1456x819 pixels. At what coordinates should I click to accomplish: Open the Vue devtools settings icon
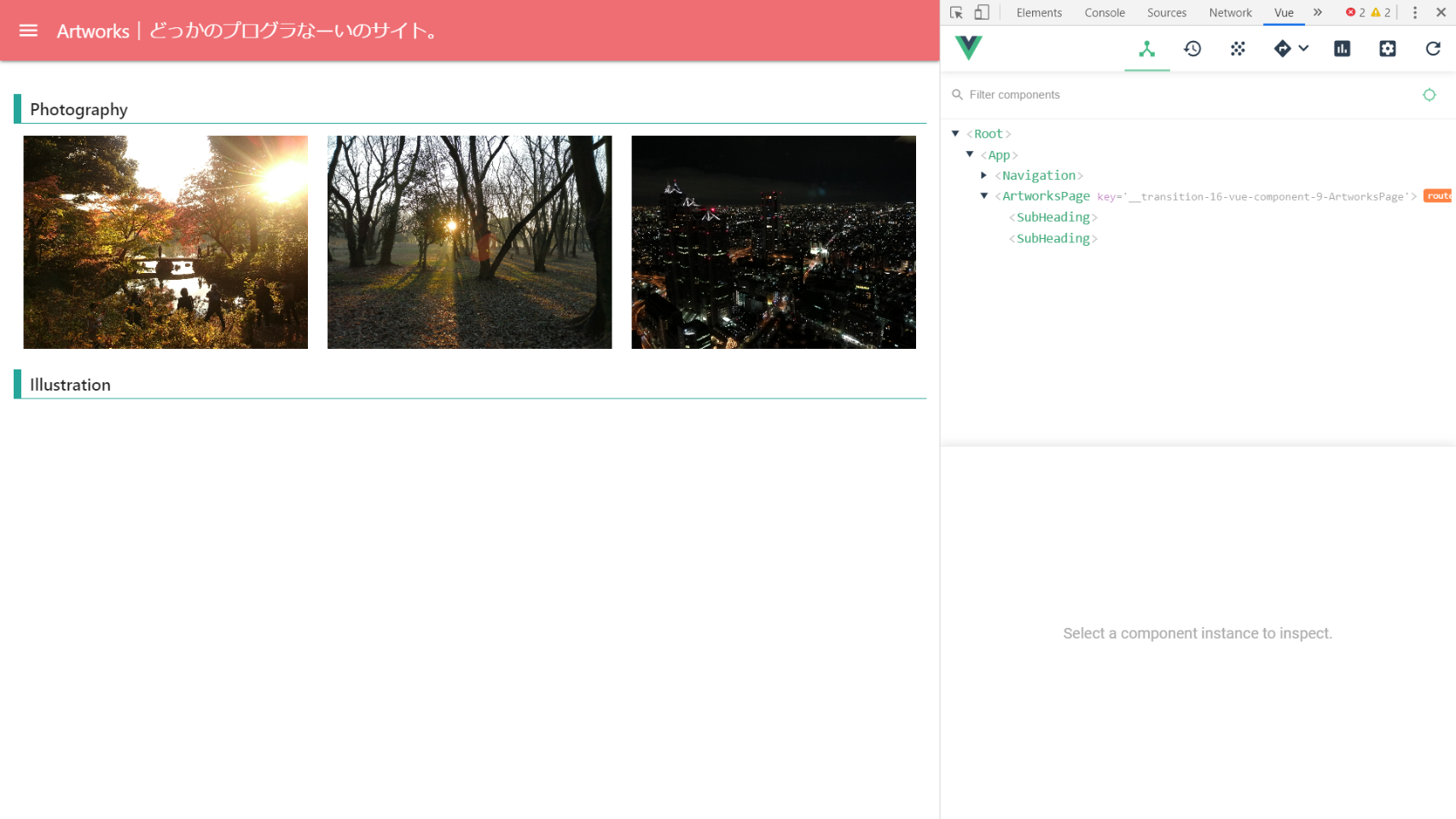1387,49
